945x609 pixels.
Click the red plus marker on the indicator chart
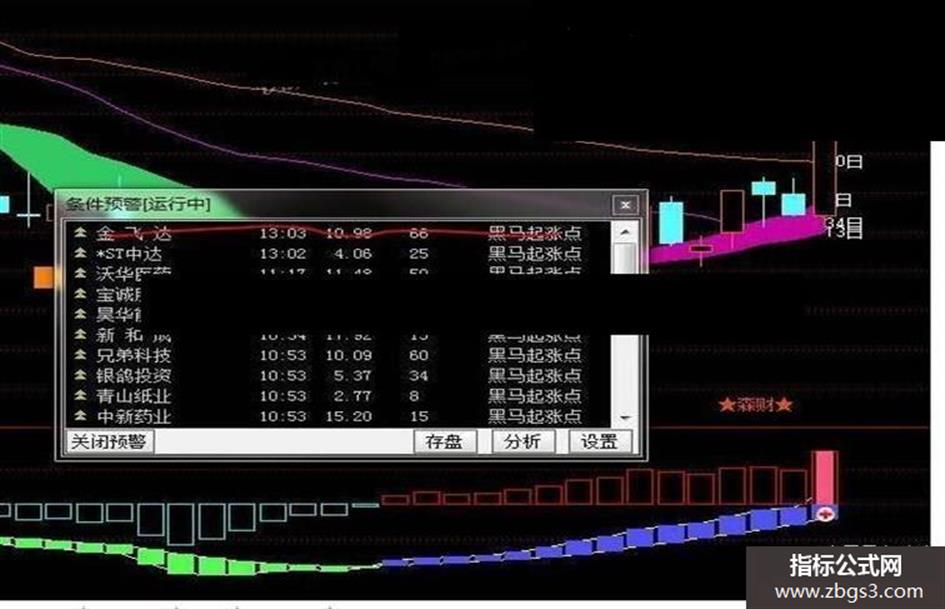826,514
